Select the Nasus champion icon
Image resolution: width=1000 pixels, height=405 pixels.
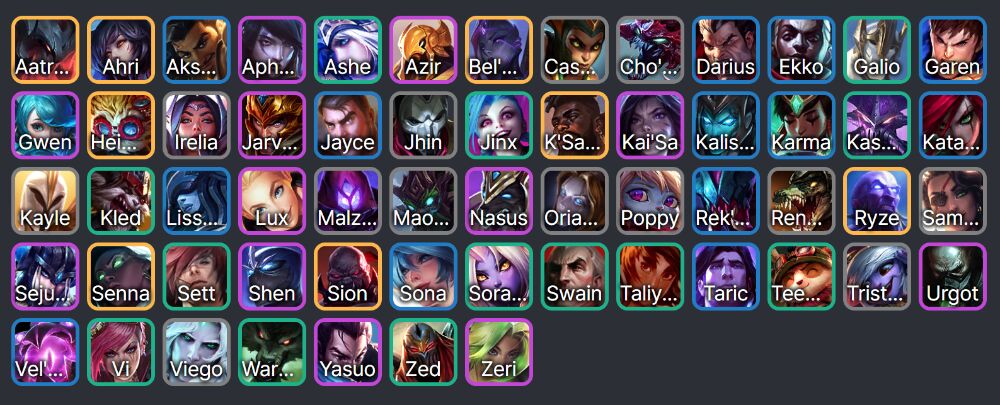(x=499, y=201)
